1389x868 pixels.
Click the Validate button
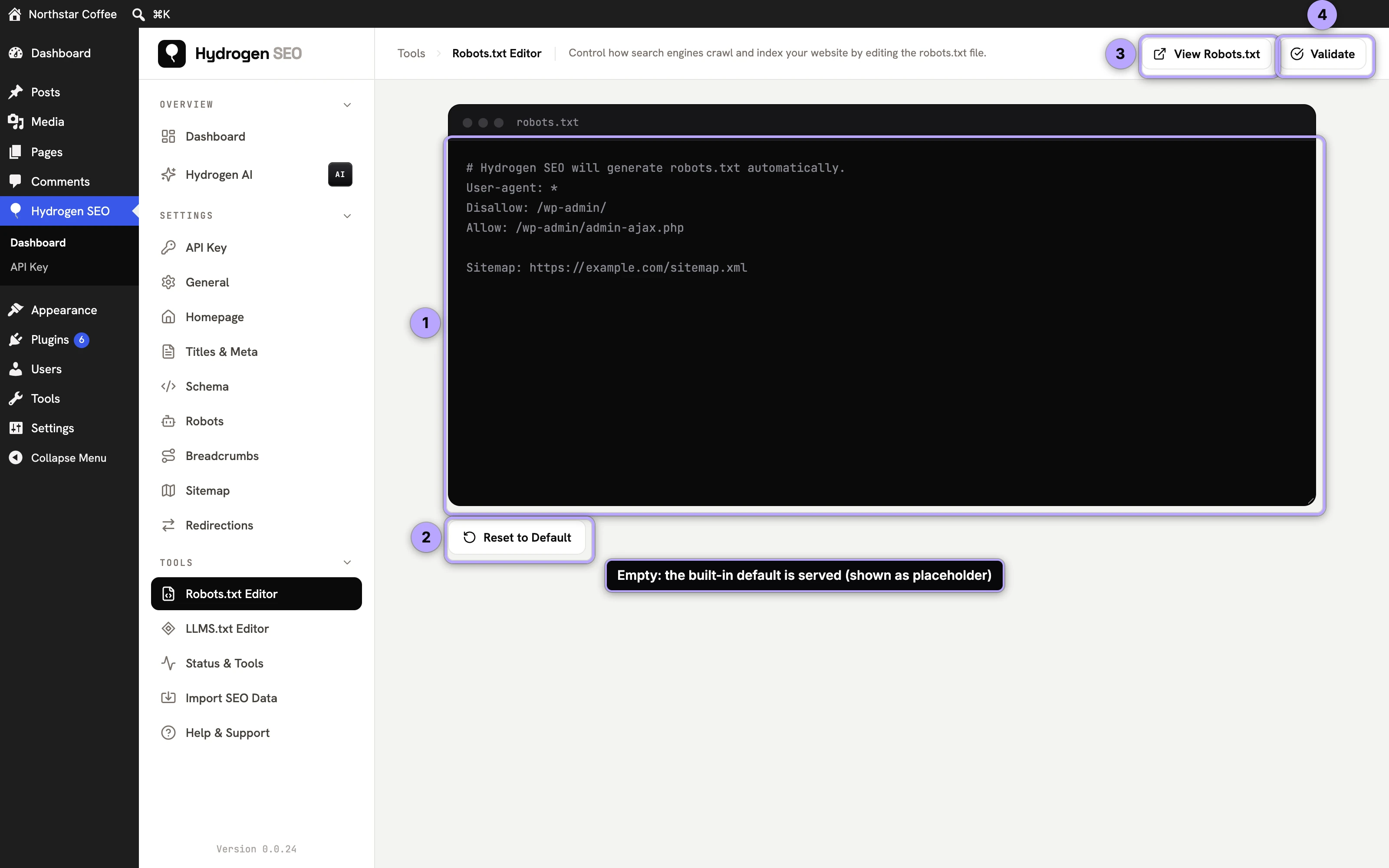coord(1323,54)
